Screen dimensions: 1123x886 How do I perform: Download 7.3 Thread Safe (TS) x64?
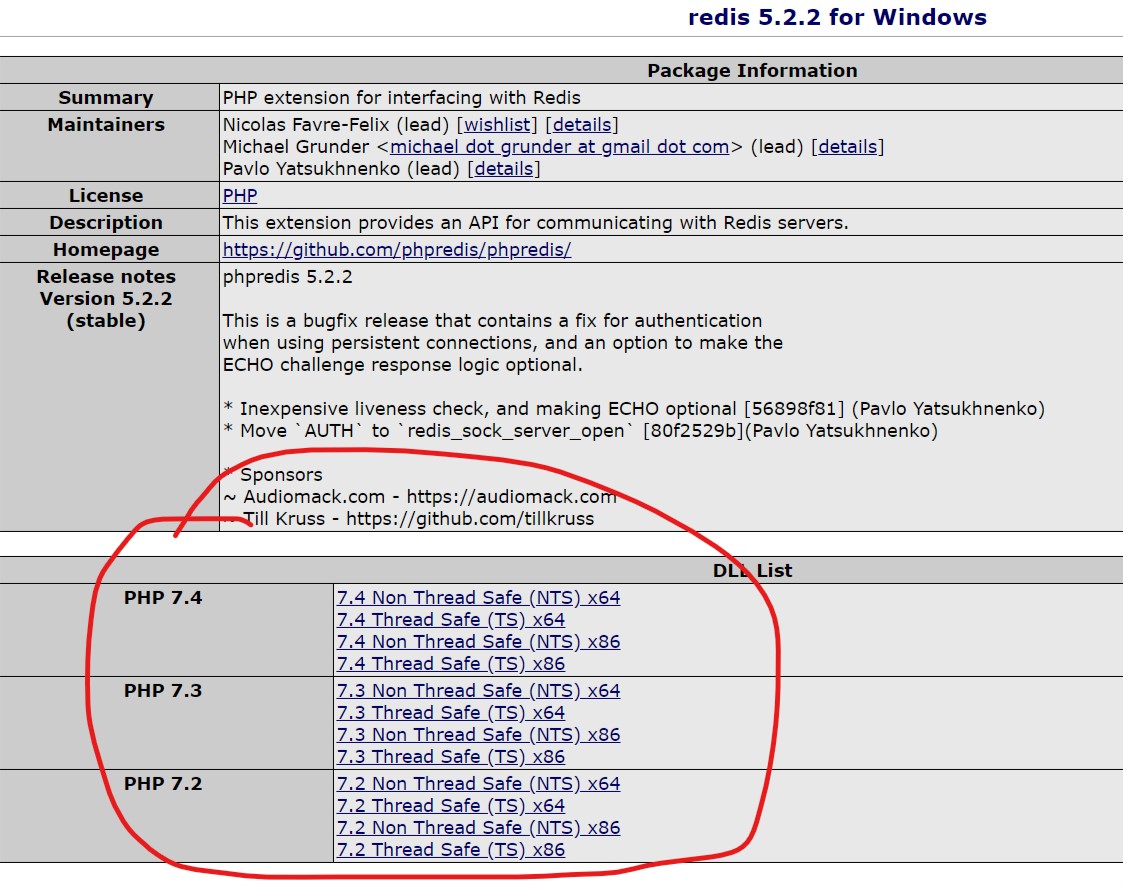coord(451,713)
